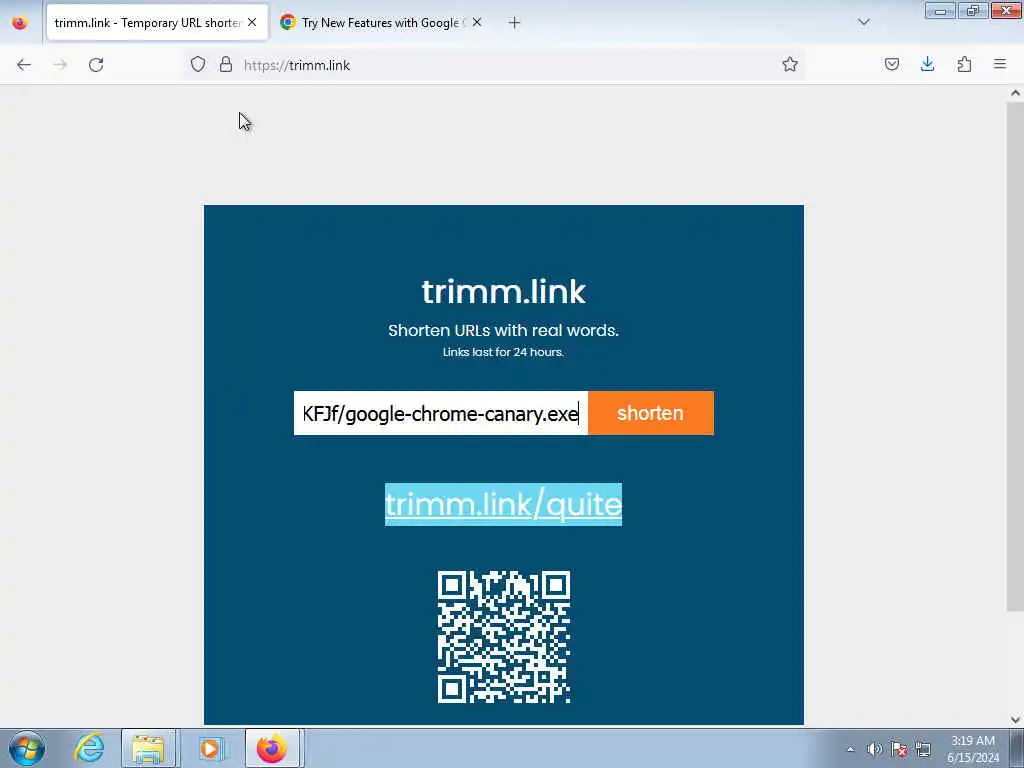The width and height of the screenshot is (1024, 768).
Task: Click the URL input containing google-chrome-canary.exe
Action: click(441, 413)
